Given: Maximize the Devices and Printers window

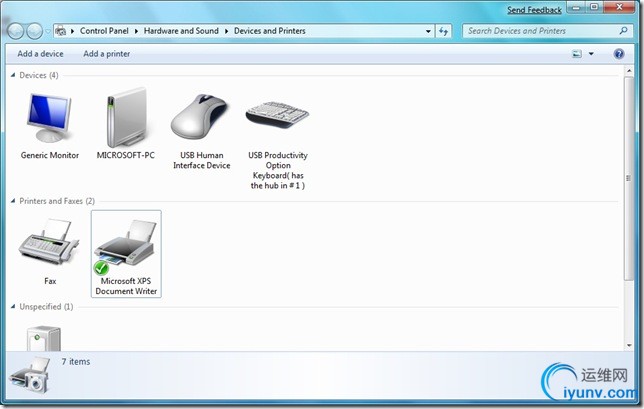Looking at the screenshot, I should (594, 7).
